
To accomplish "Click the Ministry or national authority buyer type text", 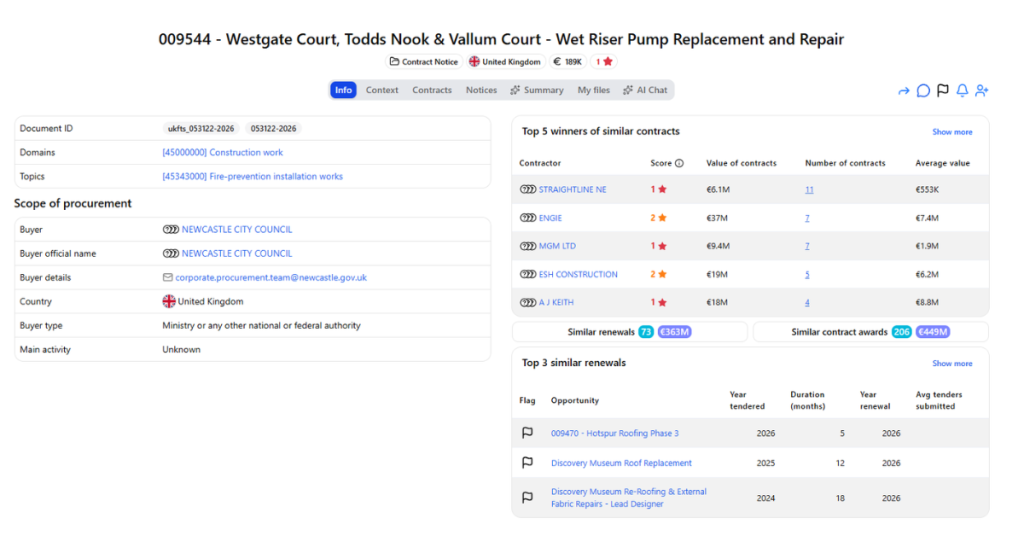I will (261, 325).
